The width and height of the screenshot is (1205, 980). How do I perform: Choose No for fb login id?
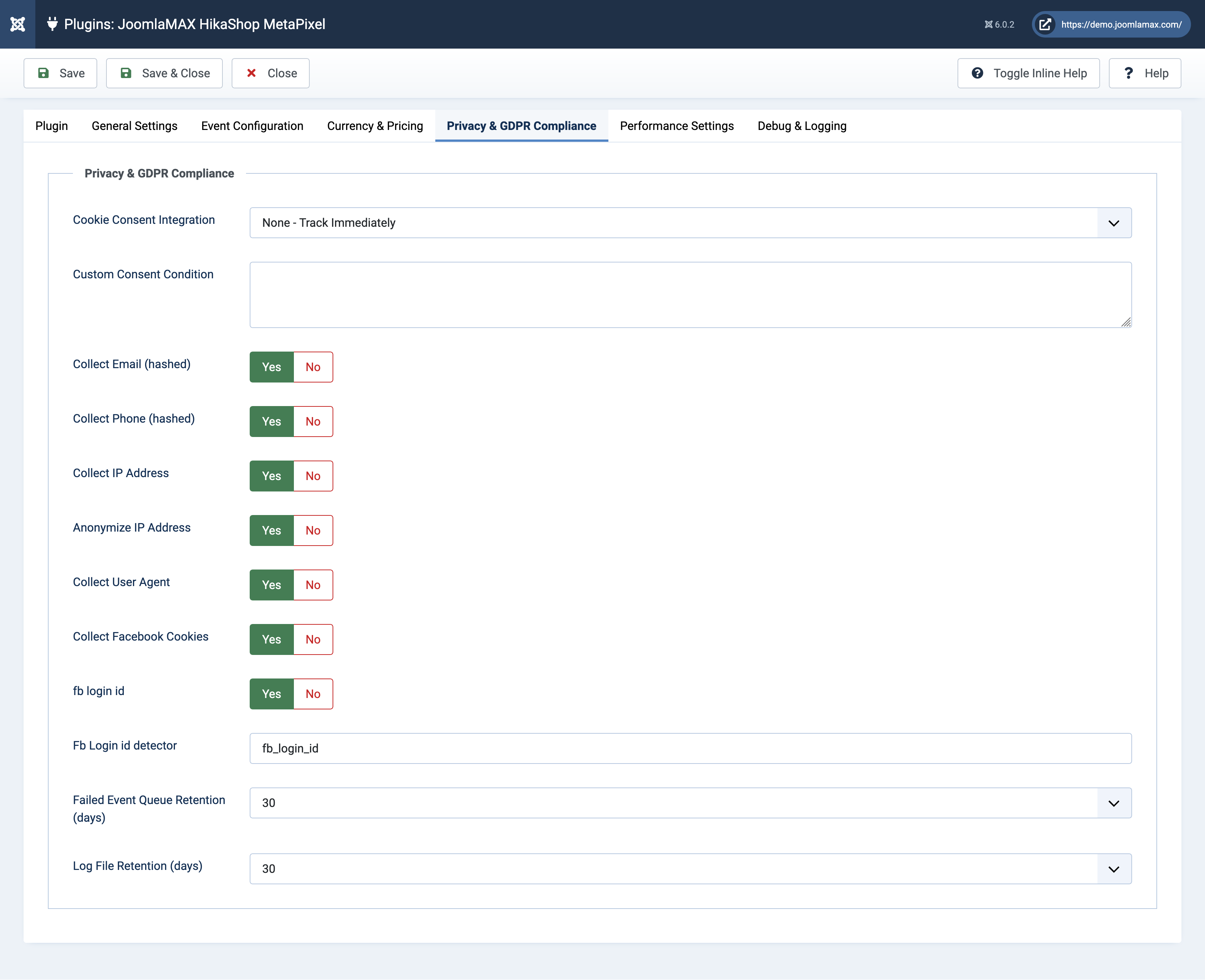[x=313, y=694]
